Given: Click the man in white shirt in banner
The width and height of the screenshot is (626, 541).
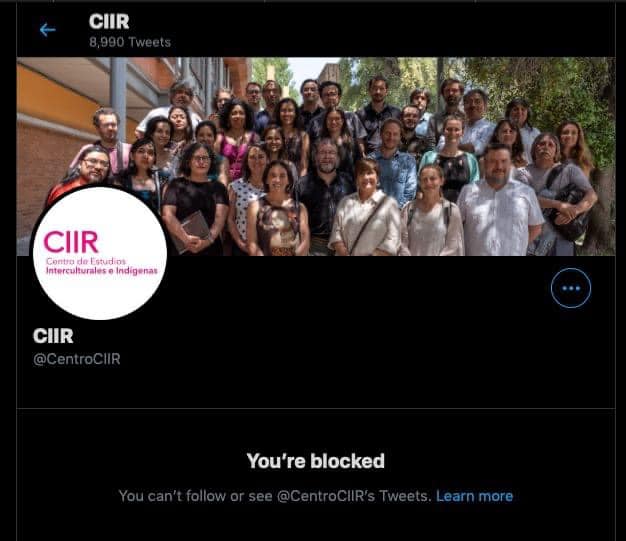Looking at the screenshot, I should (x=499, y=202).
